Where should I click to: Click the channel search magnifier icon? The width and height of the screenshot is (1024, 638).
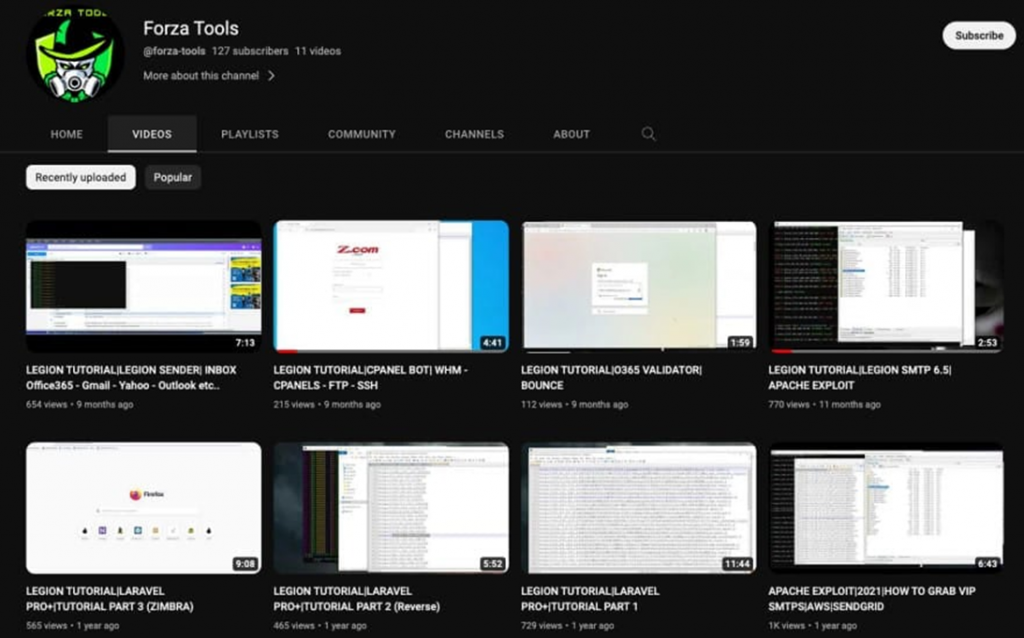click(648, 134)
